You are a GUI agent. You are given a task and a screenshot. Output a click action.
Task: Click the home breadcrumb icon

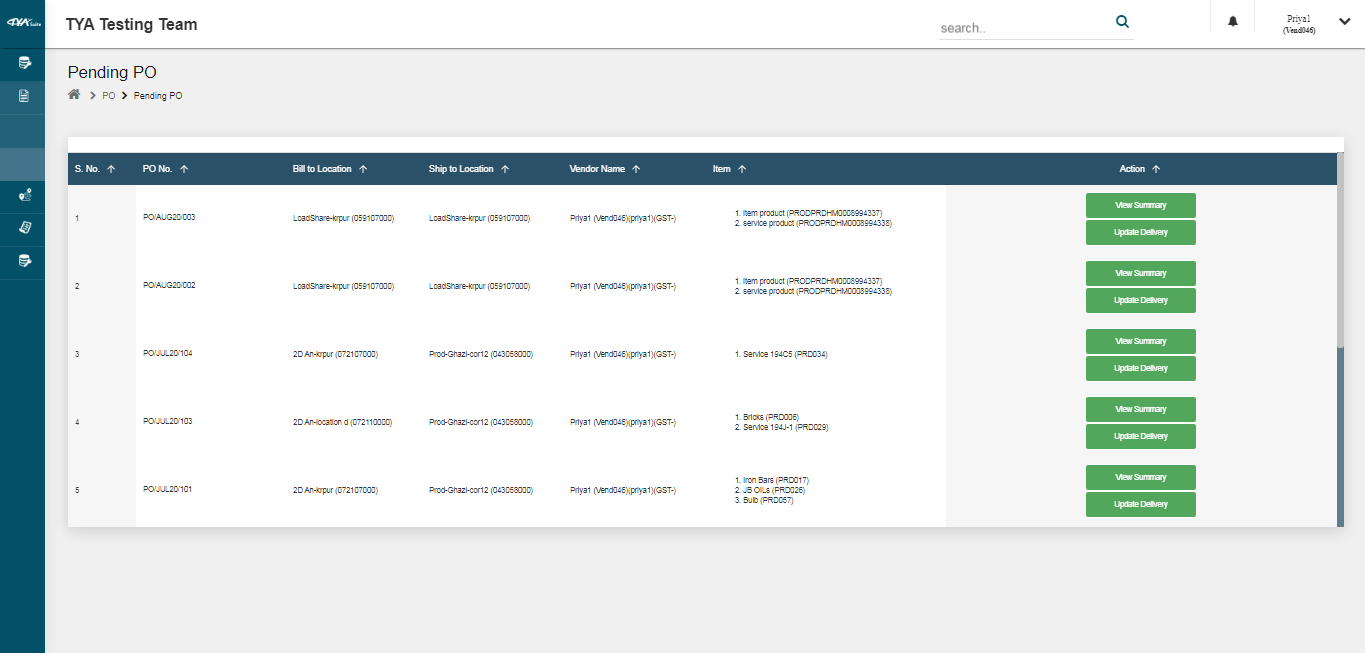tap(73, 94)
